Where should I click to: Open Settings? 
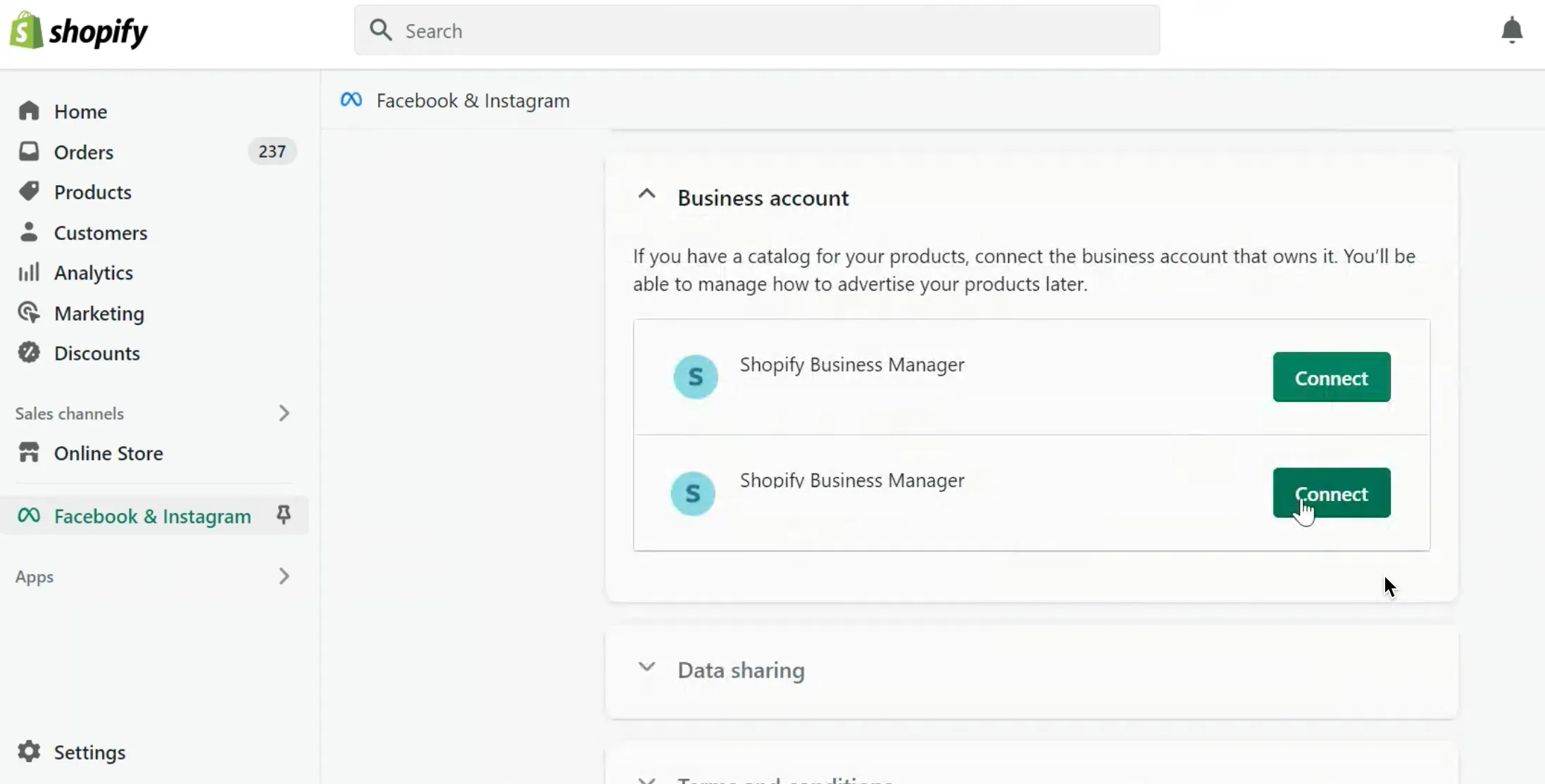pyautogui.click(x=89, y=753)
